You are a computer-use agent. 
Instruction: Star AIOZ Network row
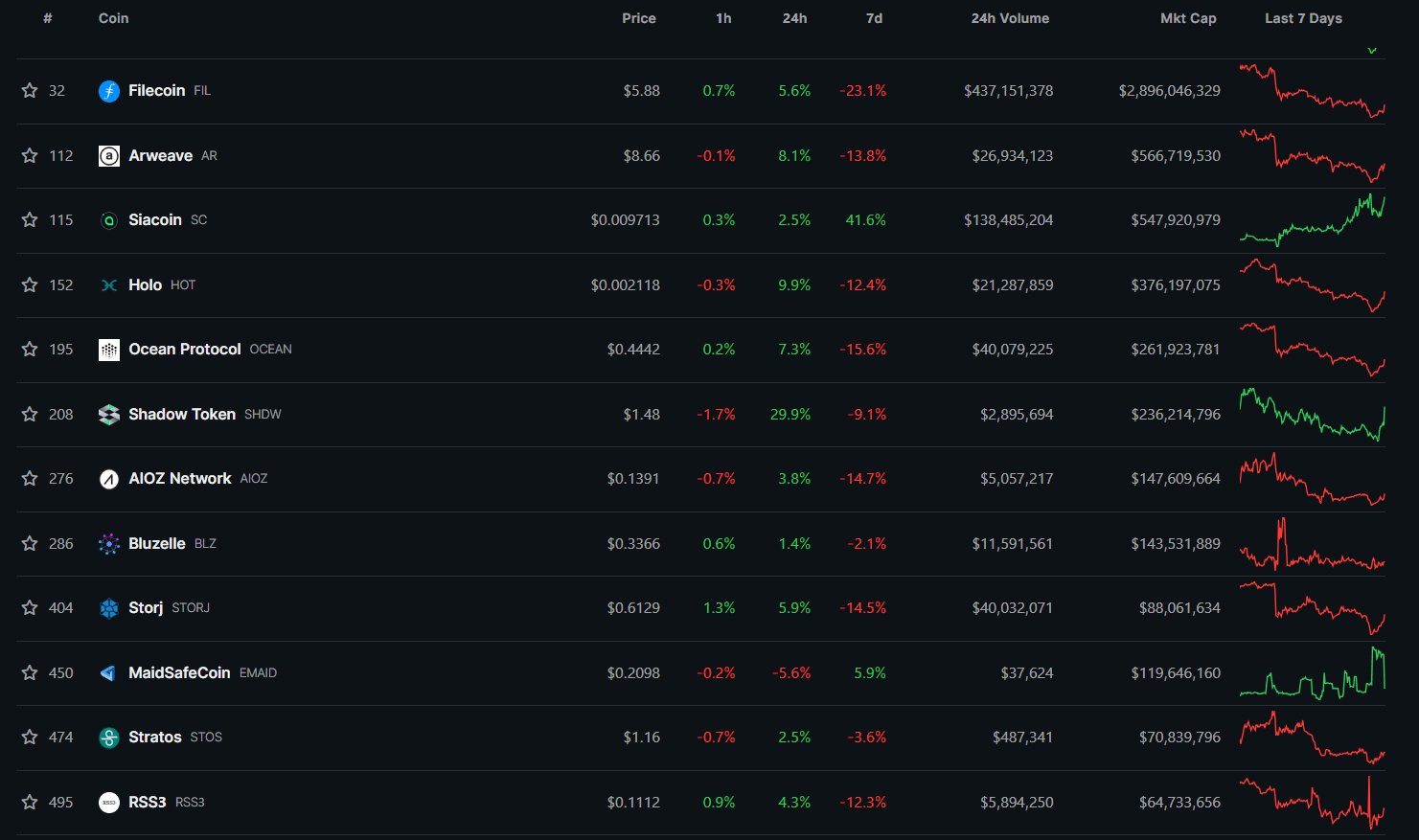[30, 478]
